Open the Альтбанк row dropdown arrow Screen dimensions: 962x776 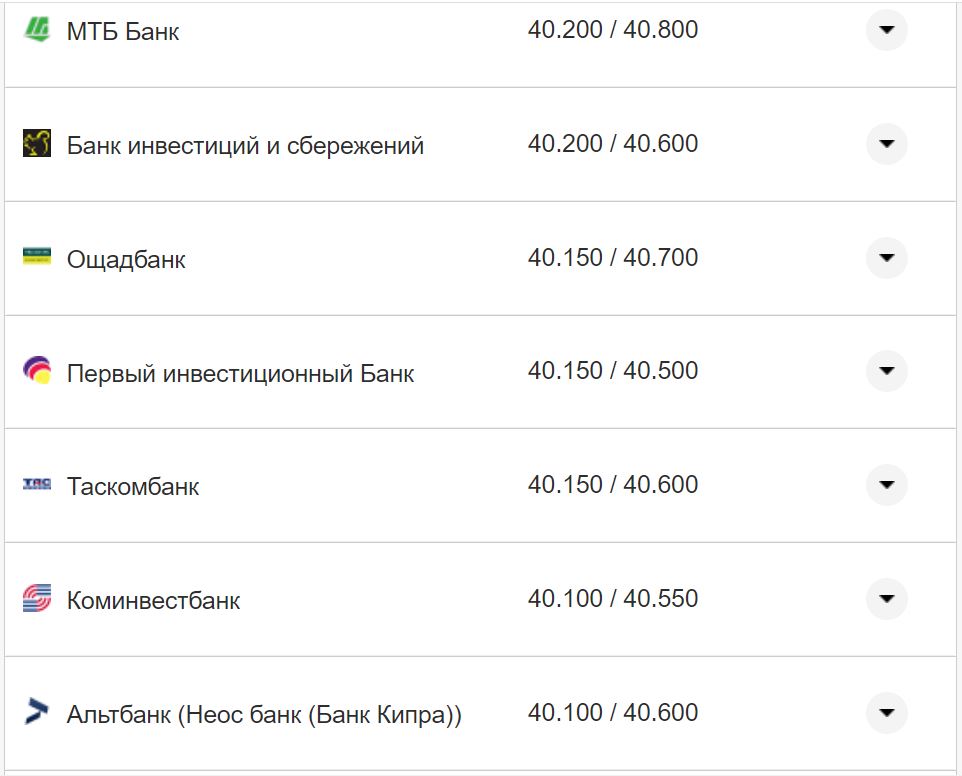[886, 713]
